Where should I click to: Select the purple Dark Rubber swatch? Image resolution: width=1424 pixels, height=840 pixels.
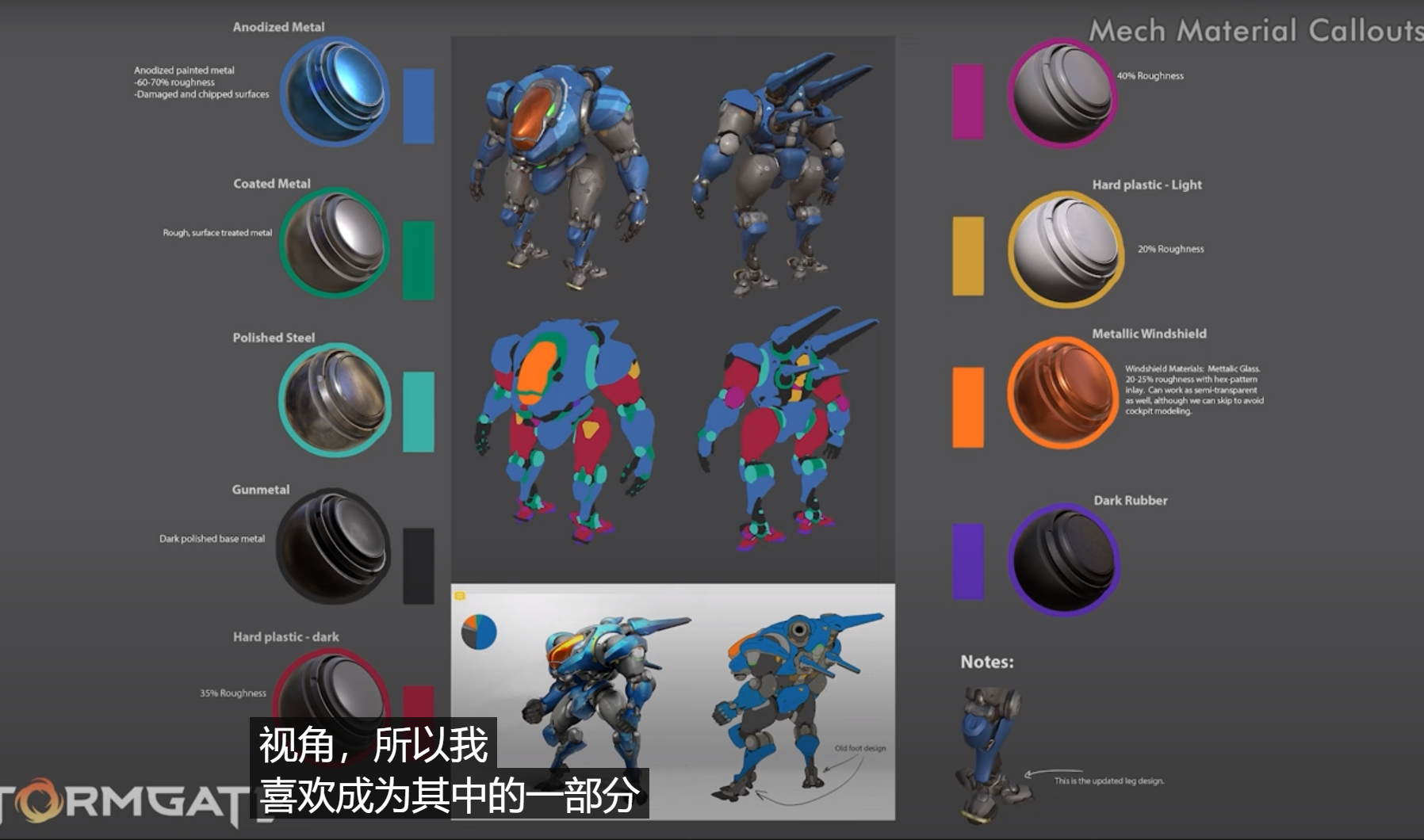pyautogui.click(x=968, y=560)
